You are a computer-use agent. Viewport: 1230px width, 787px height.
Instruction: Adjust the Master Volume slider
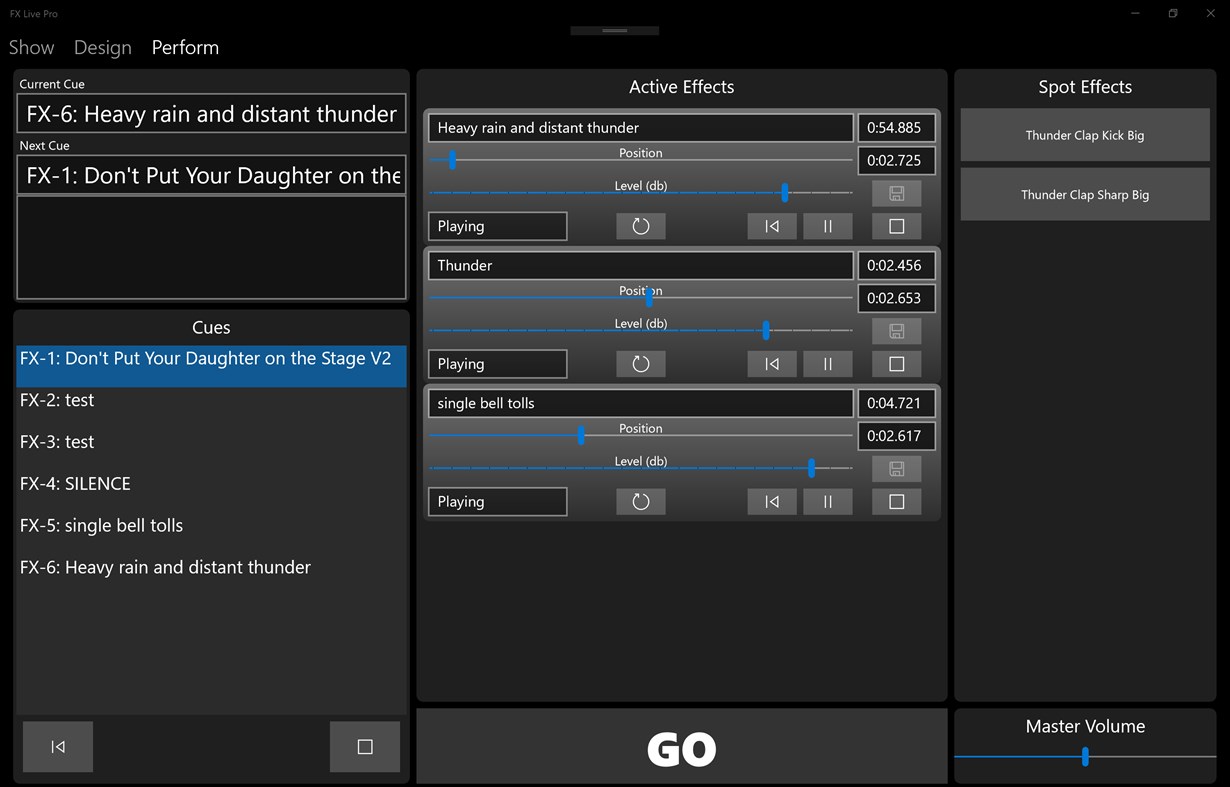coord(1085,758)
